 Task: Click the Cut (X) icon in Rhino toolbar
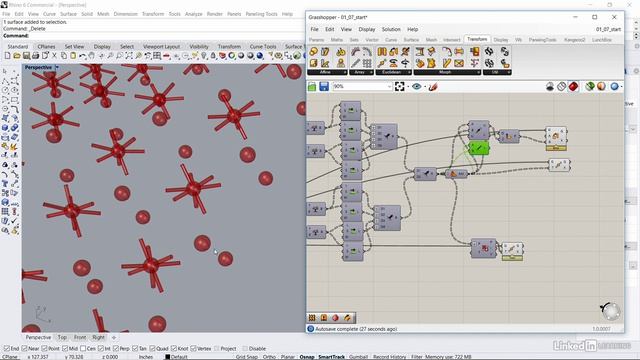coord(55,56)
